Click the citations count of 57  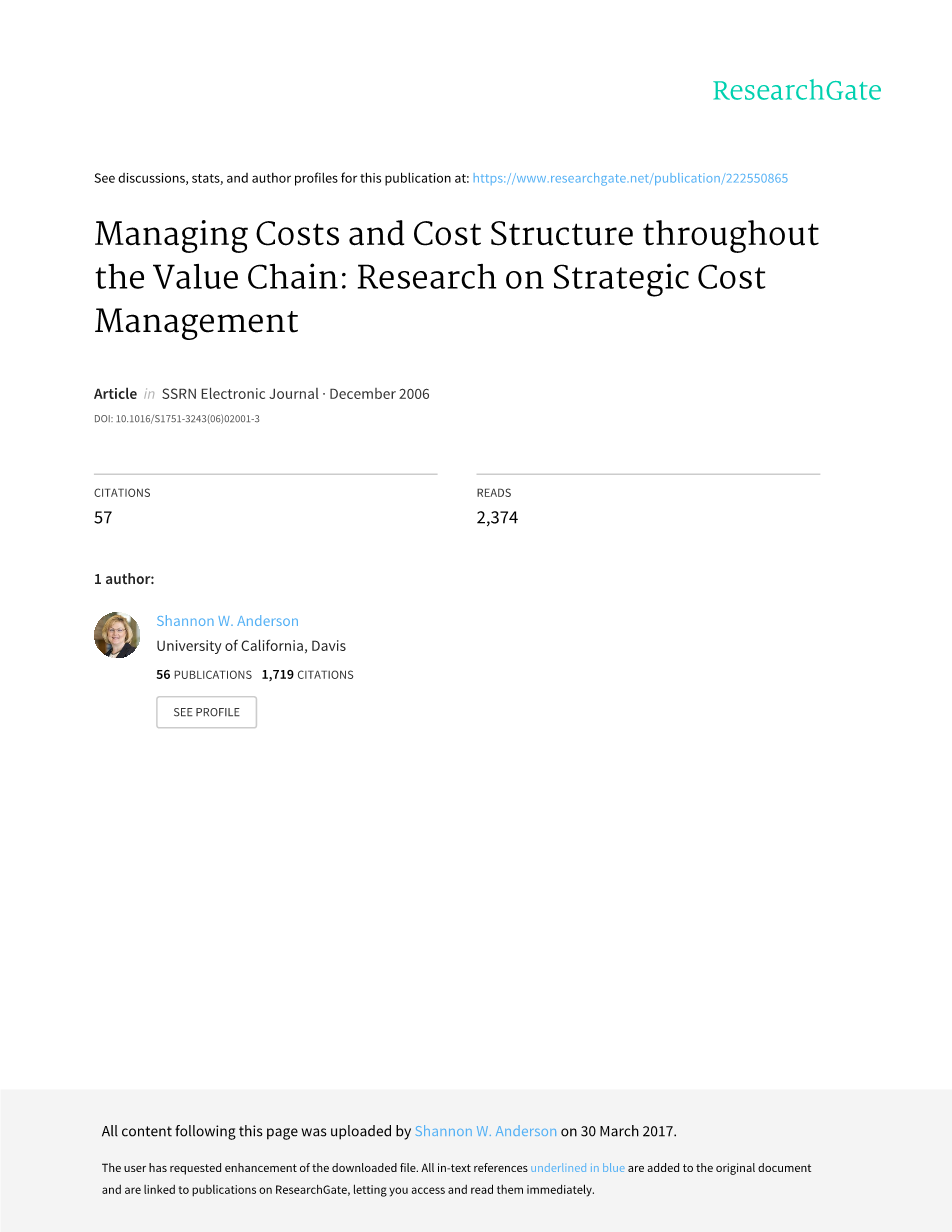(103, 518)
